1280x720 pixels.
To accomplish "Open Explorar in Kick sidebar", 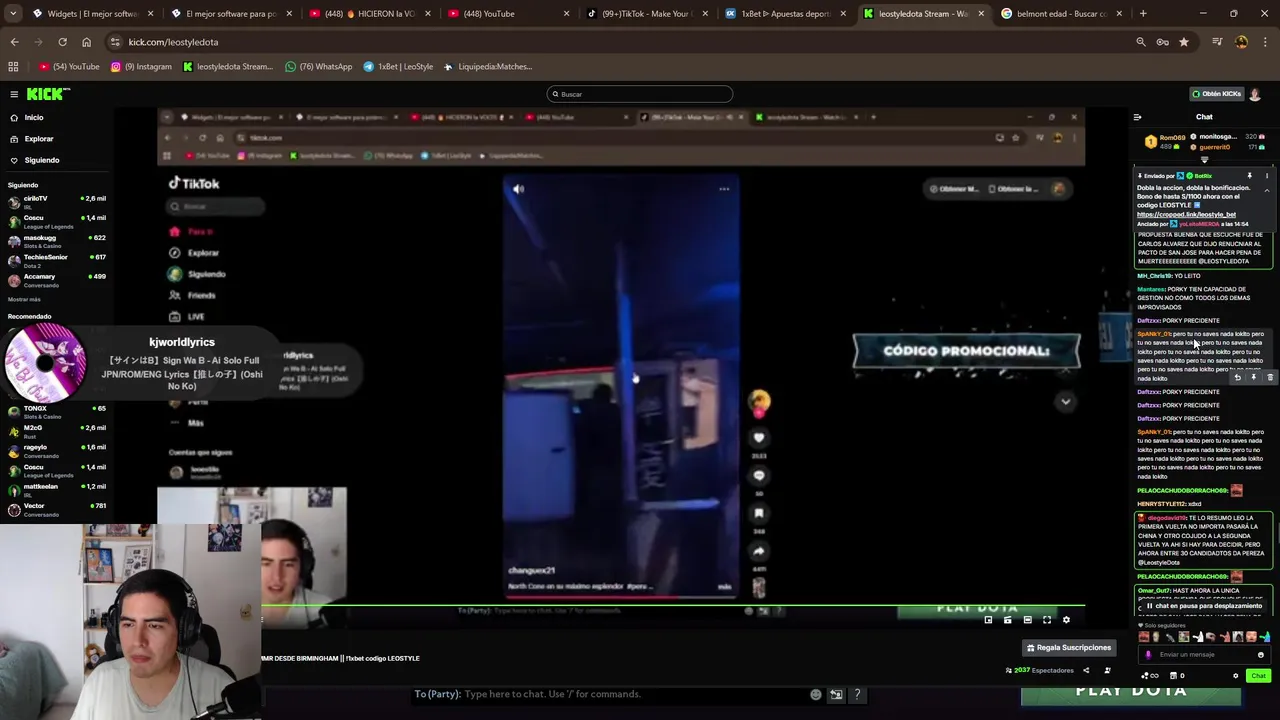I will [x=38, y=138].
